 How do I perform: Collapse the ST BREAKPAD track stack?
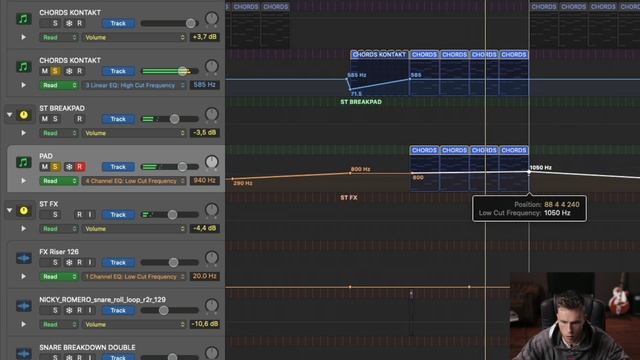click(x=9, y=115)
